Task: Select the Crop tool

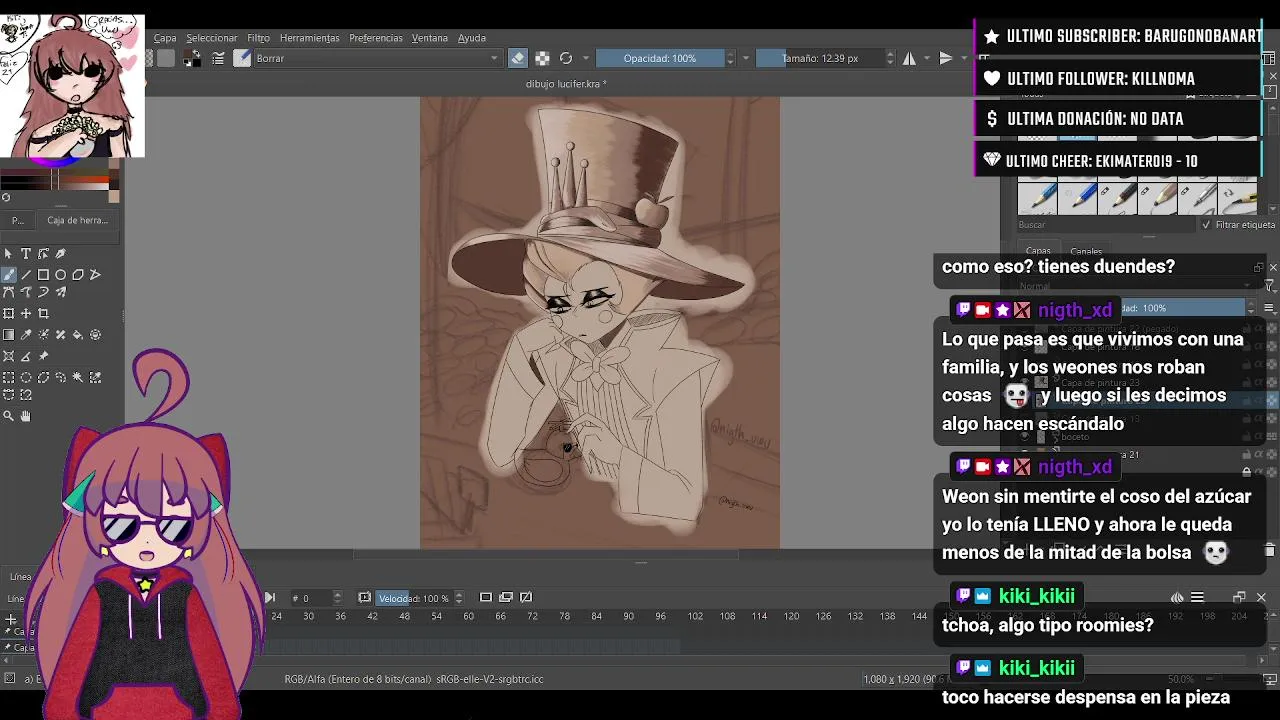Action: [43, 314]
